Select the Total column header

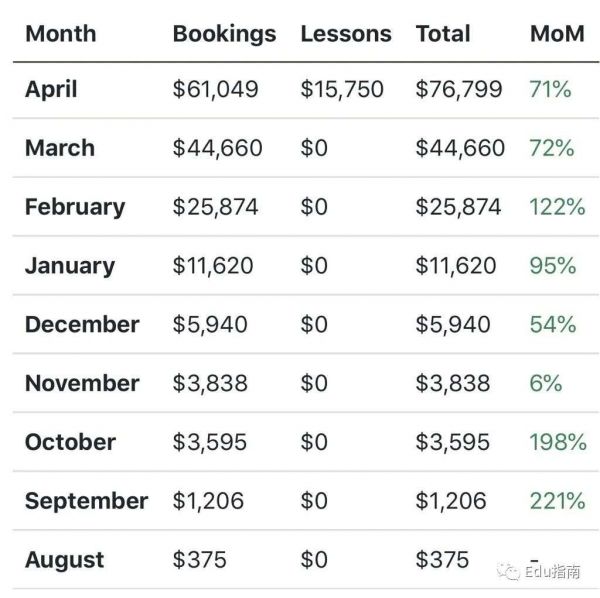pos(443,33)
